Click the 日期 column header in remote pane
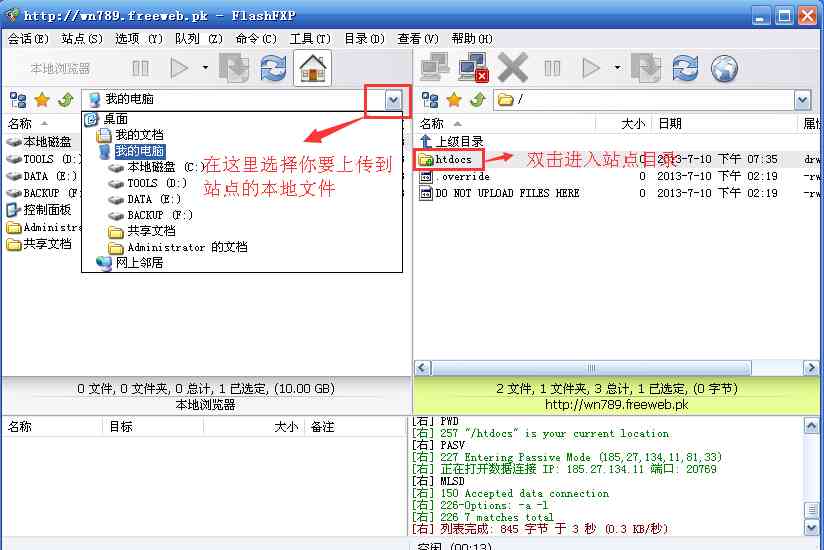824x550 pixels. 670,124
